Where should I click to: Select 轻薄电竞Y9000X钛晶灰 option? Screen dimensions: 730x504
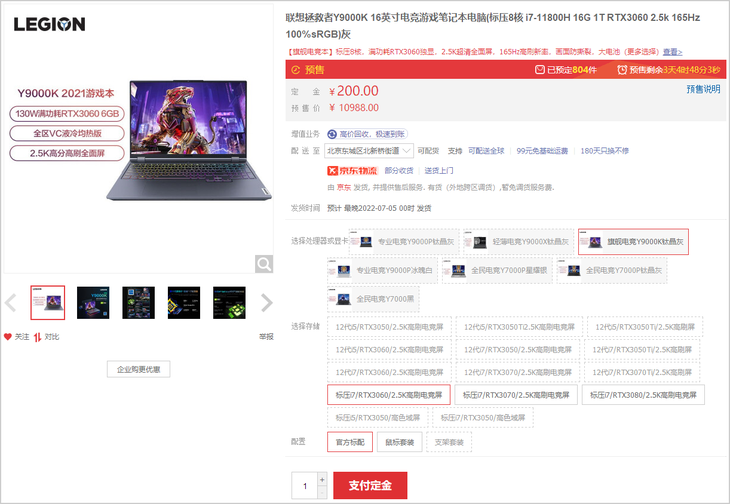519,242
